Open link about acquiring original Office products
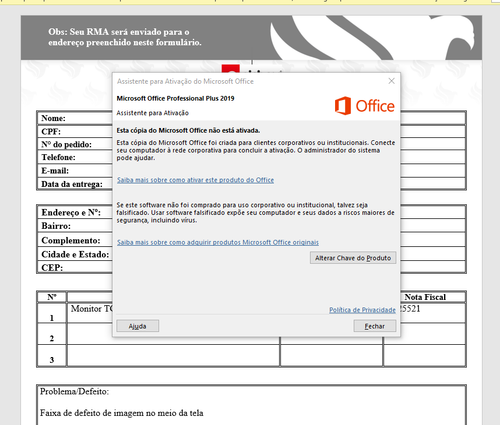The width and height of the screenshot is (500, 425). 218,242
